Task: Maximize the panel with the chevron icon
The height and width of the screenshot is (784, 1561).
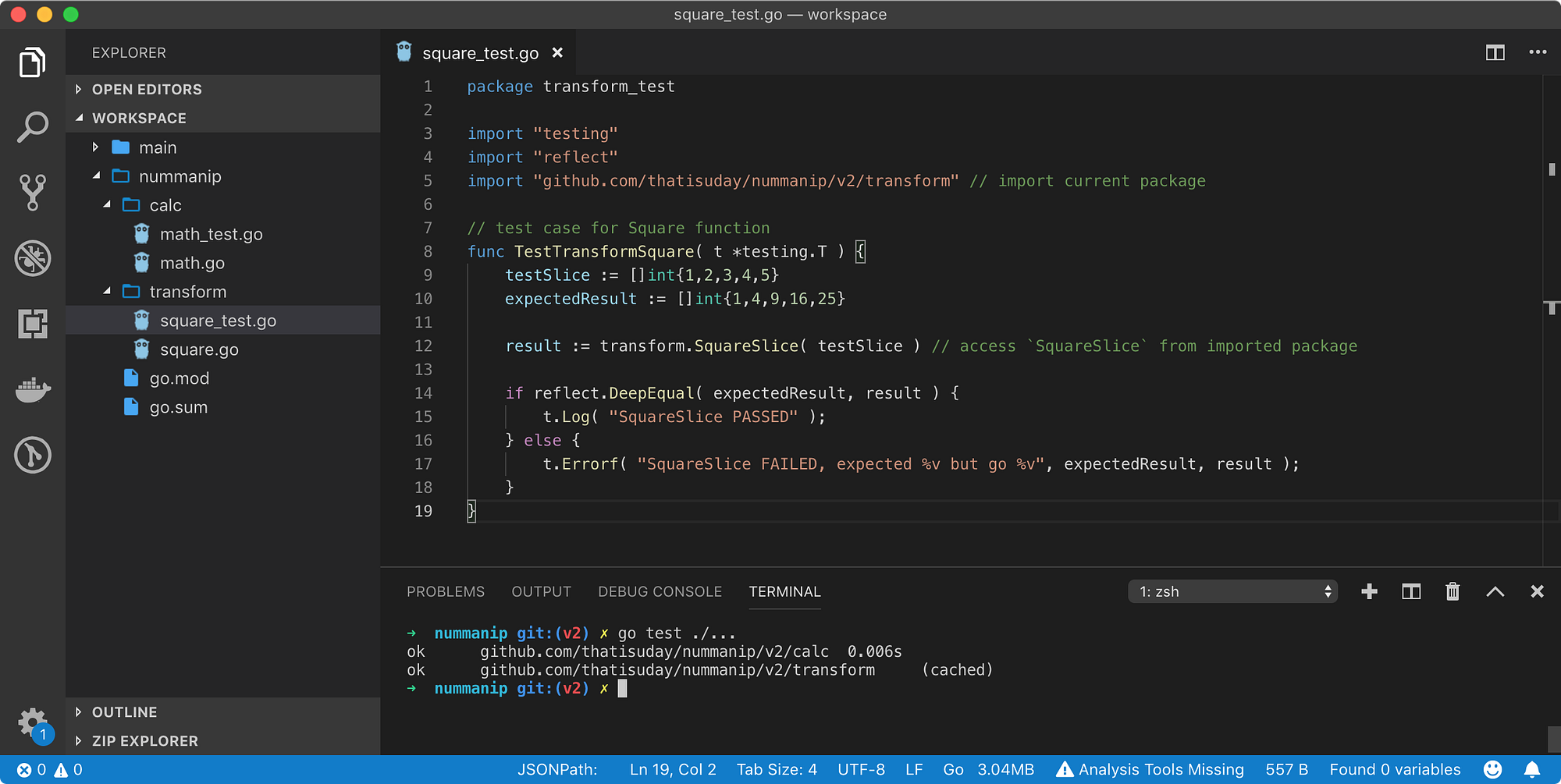Action: point(1495,591)
